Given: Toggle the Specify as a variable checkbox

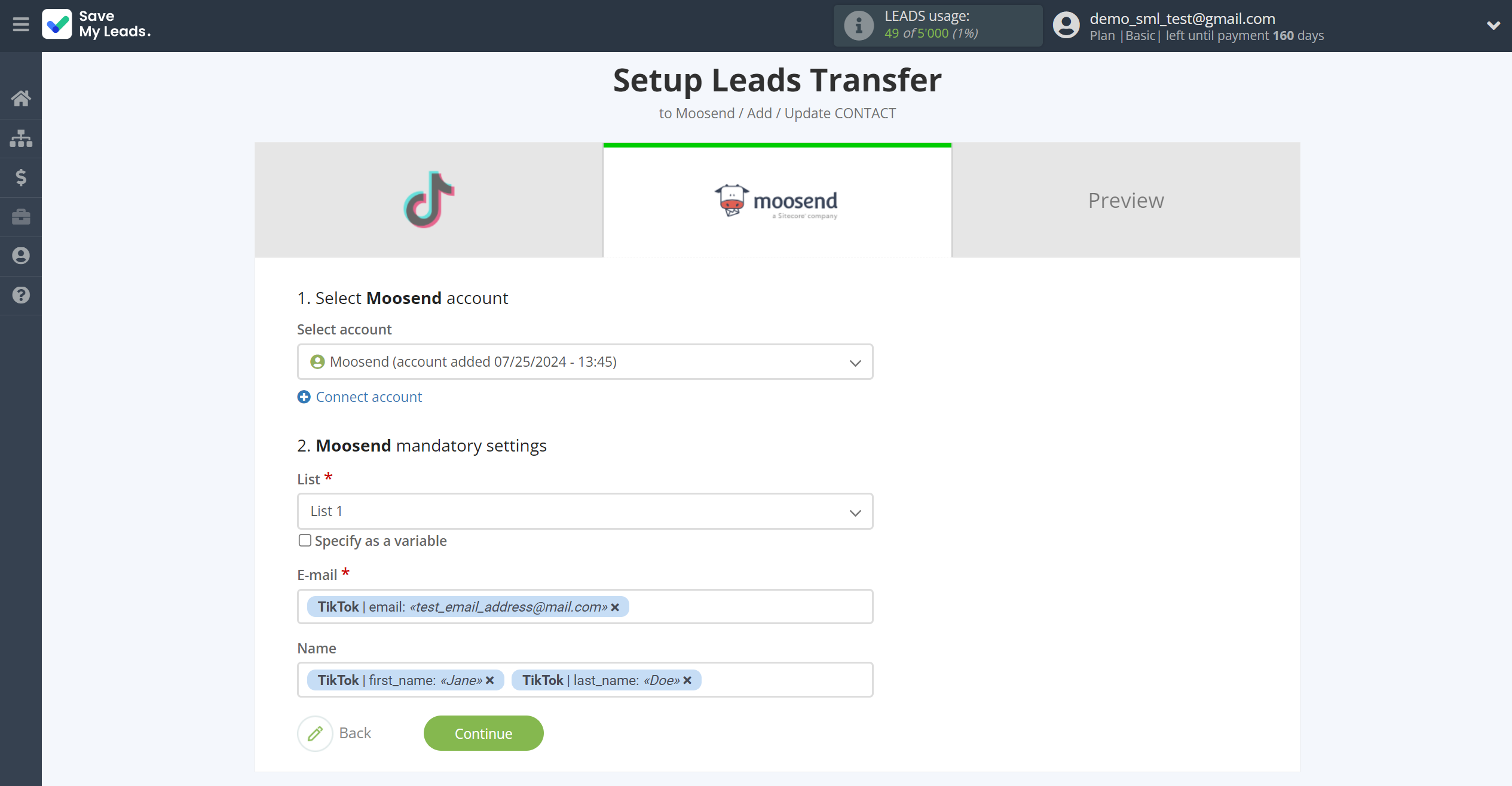Looking at the screenshot, I should coord(304,540).
